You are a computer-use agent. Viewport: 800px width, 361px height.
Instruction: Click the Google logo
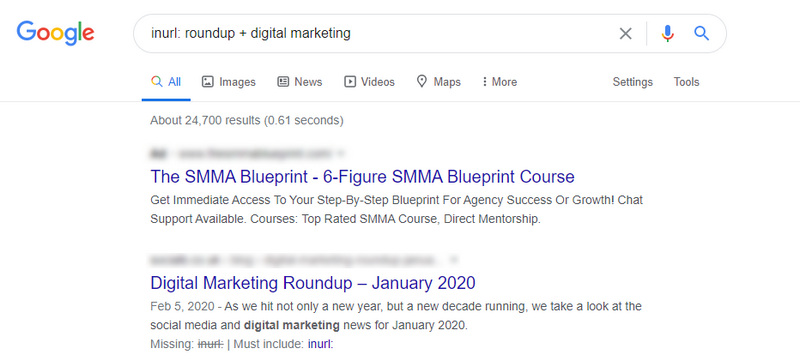click(55, 33)
